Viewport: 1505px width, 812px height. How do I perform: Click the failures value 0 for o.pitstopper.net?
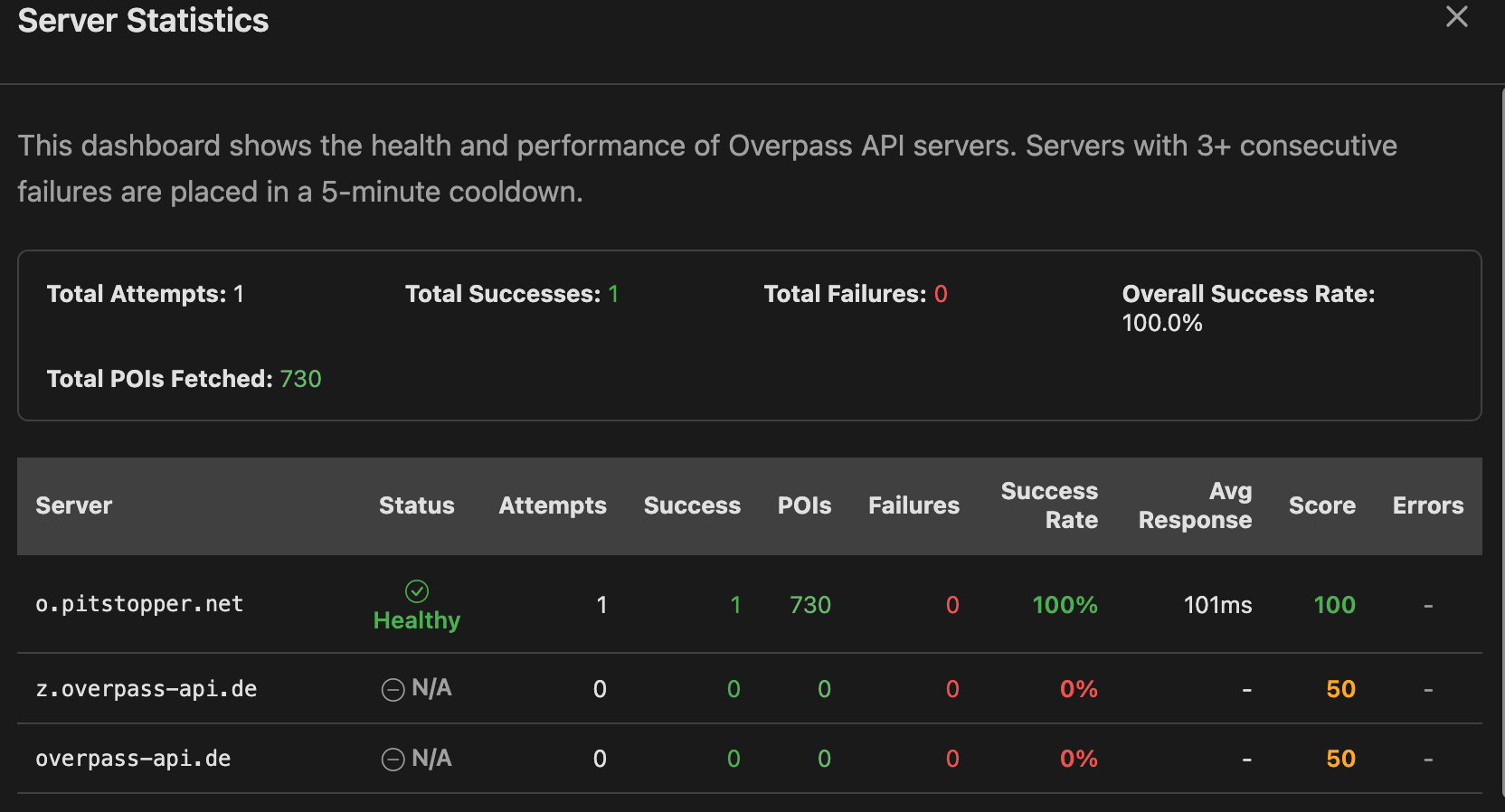click(952, 605)
